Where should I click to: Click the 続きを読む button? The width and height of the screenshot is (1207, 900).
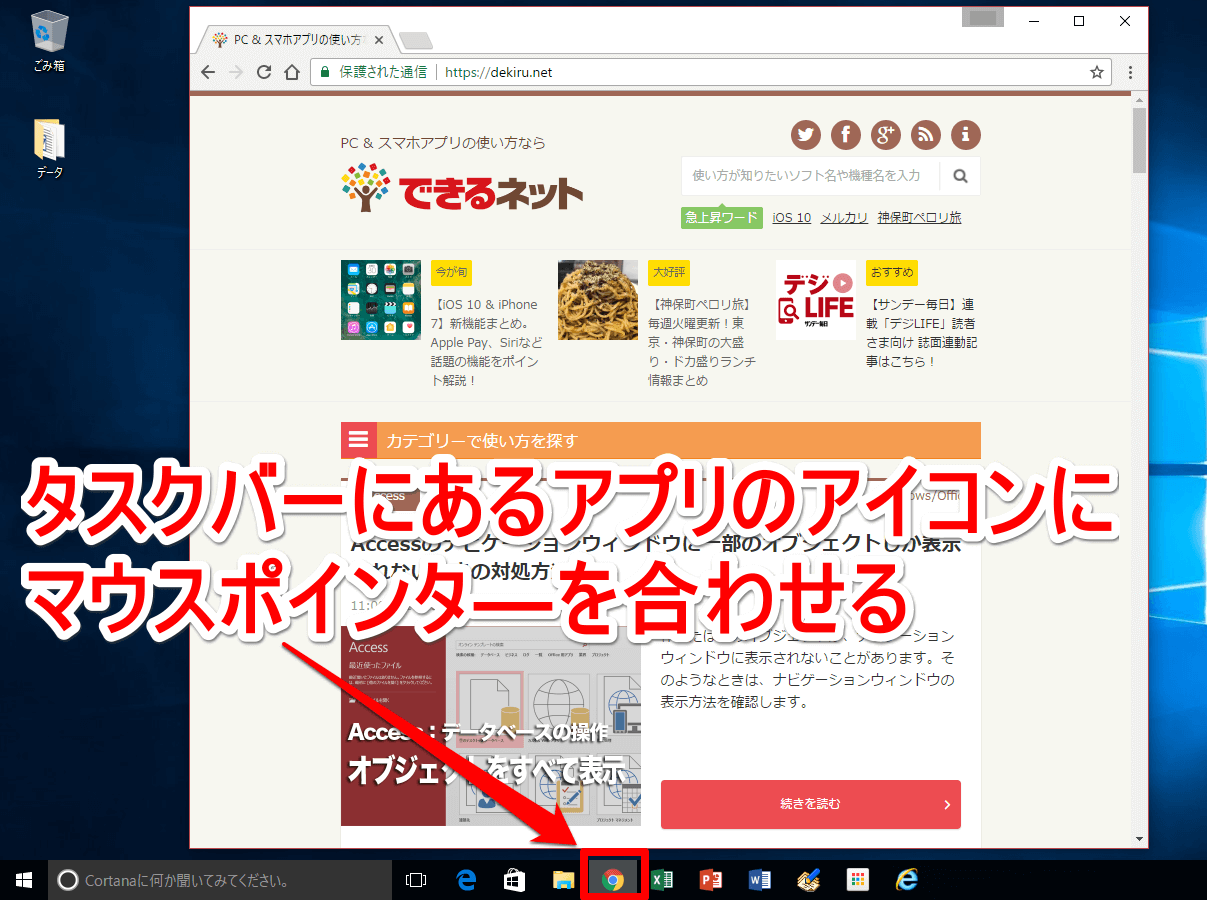810,804
